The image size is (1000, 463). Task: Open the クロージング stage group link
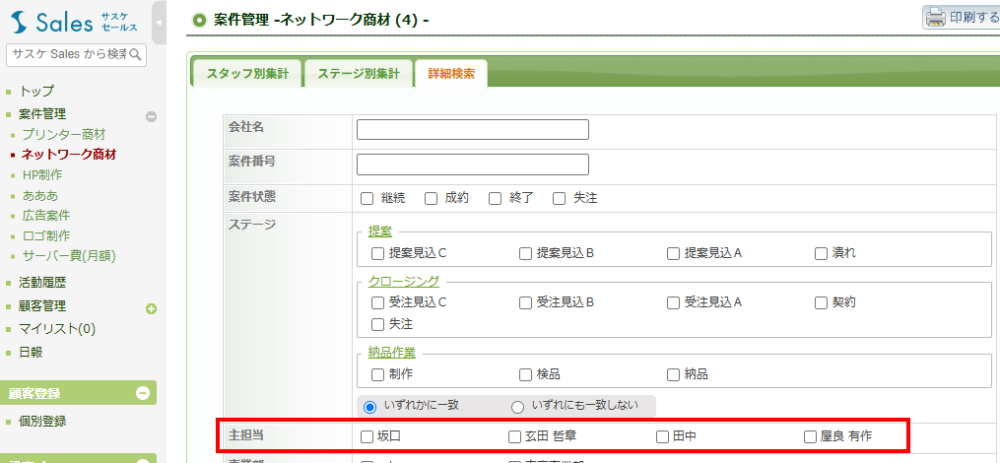[404, 282]
